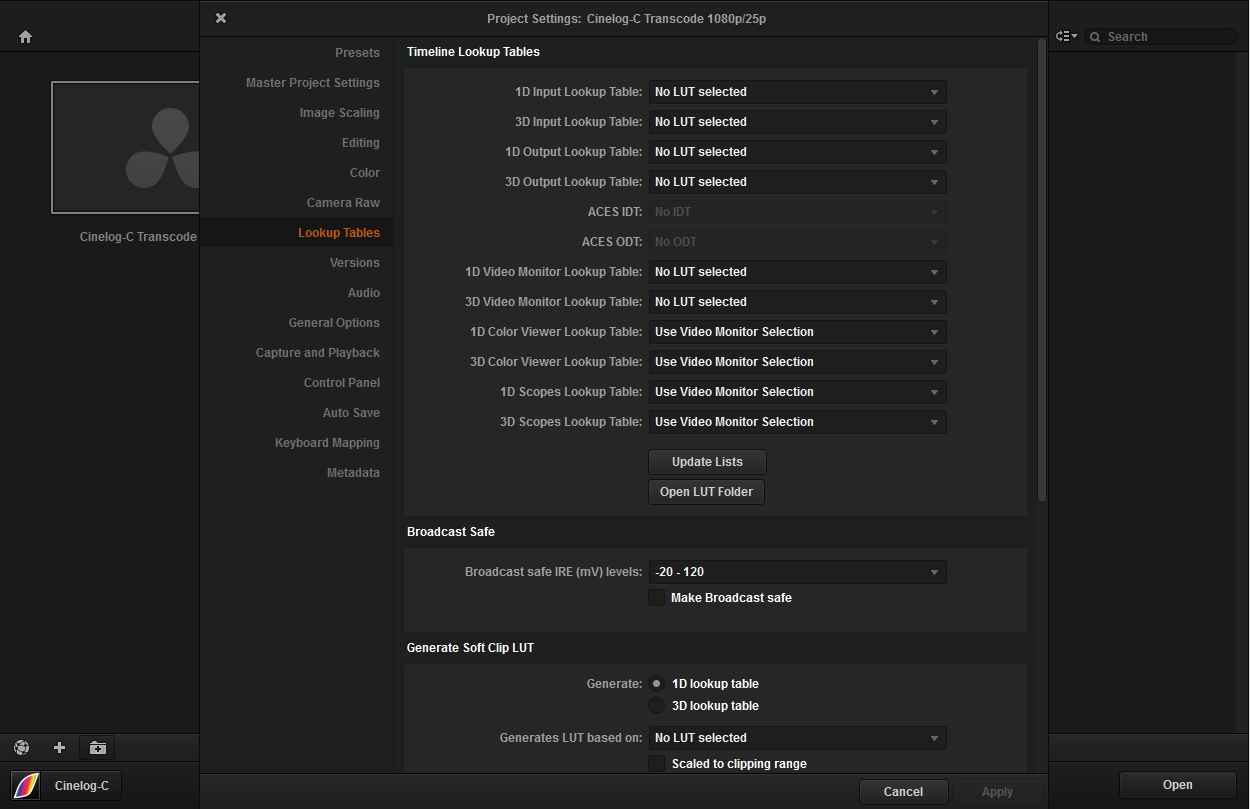The width and height of the screenshot is (1250, 809).
Task: Select the Cinelog-C Transcode project thumbnail
Action: (125, 148)
